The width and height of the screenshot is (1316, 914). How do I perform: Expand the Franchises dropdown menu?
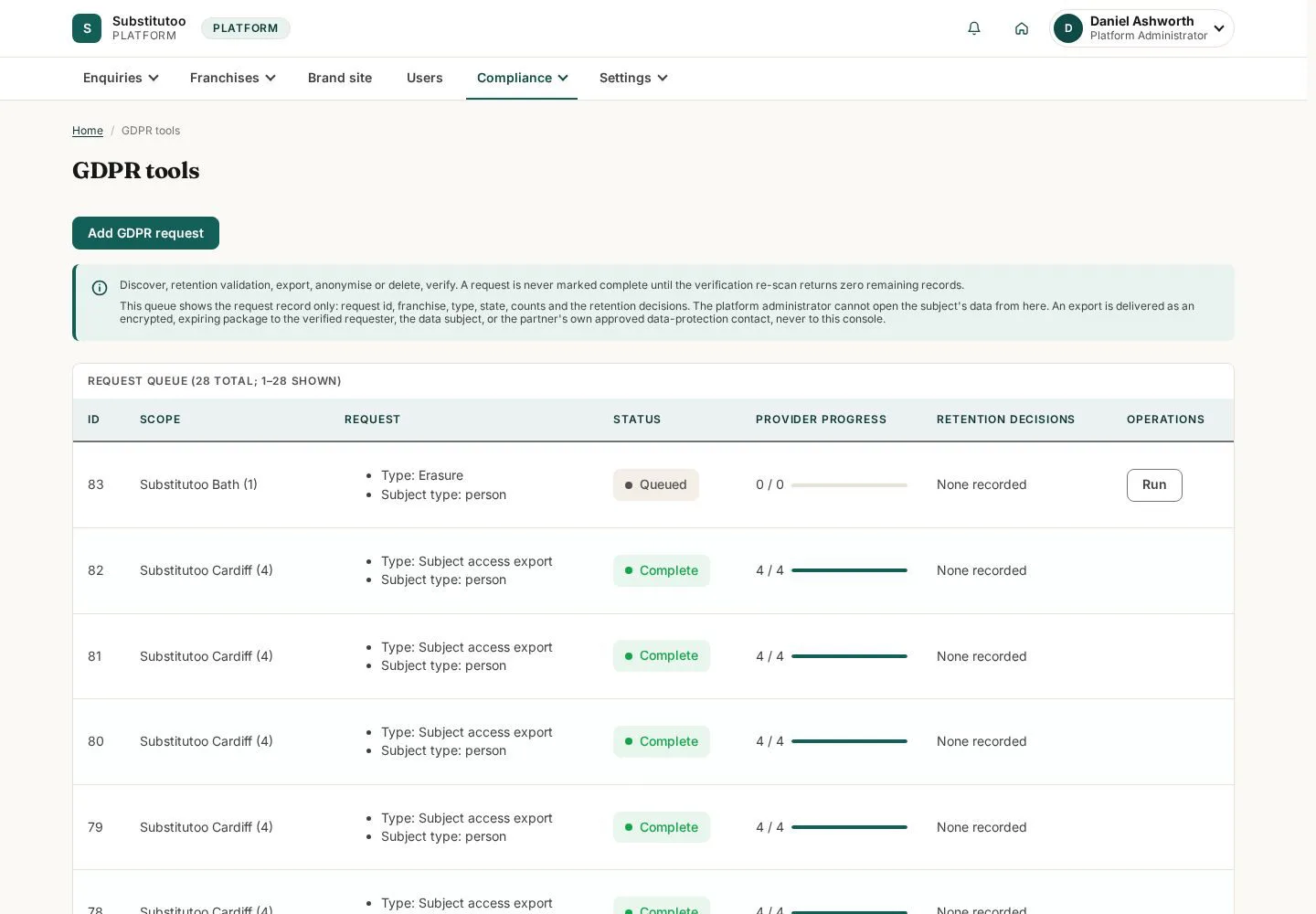233,78
